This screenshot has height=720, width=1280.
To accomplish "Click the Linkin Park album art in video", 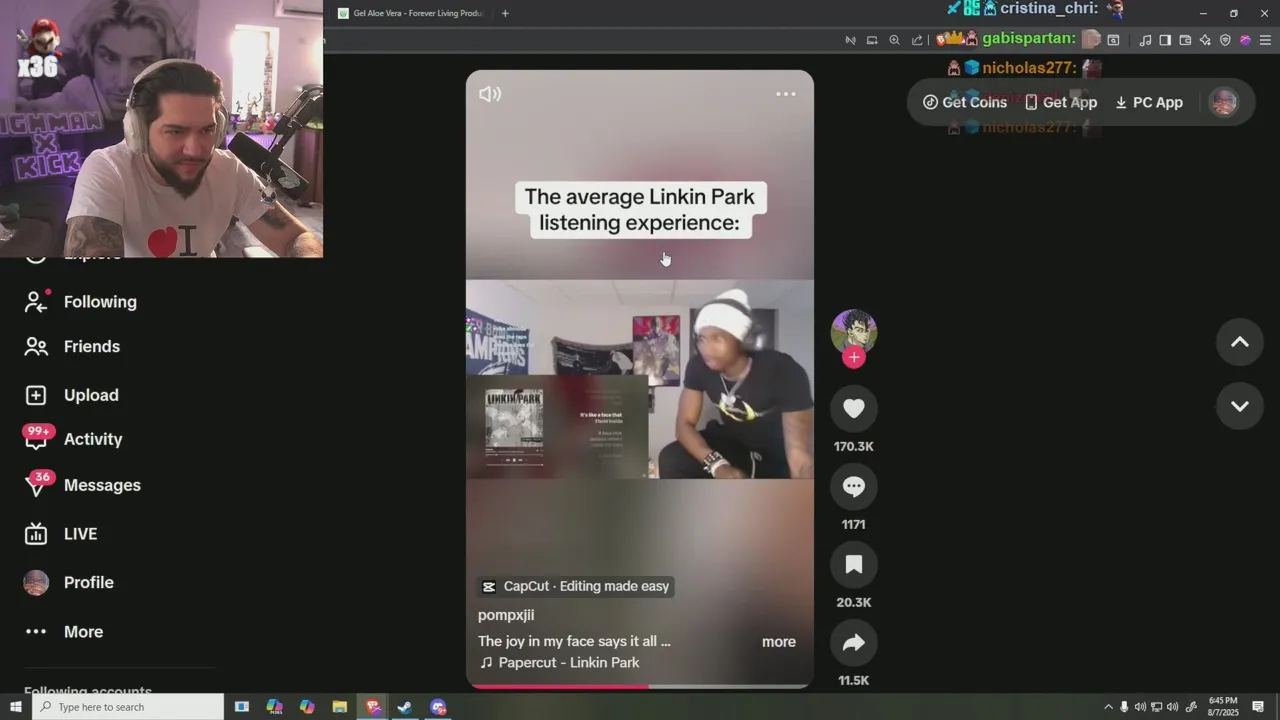I will click(514, 417).
